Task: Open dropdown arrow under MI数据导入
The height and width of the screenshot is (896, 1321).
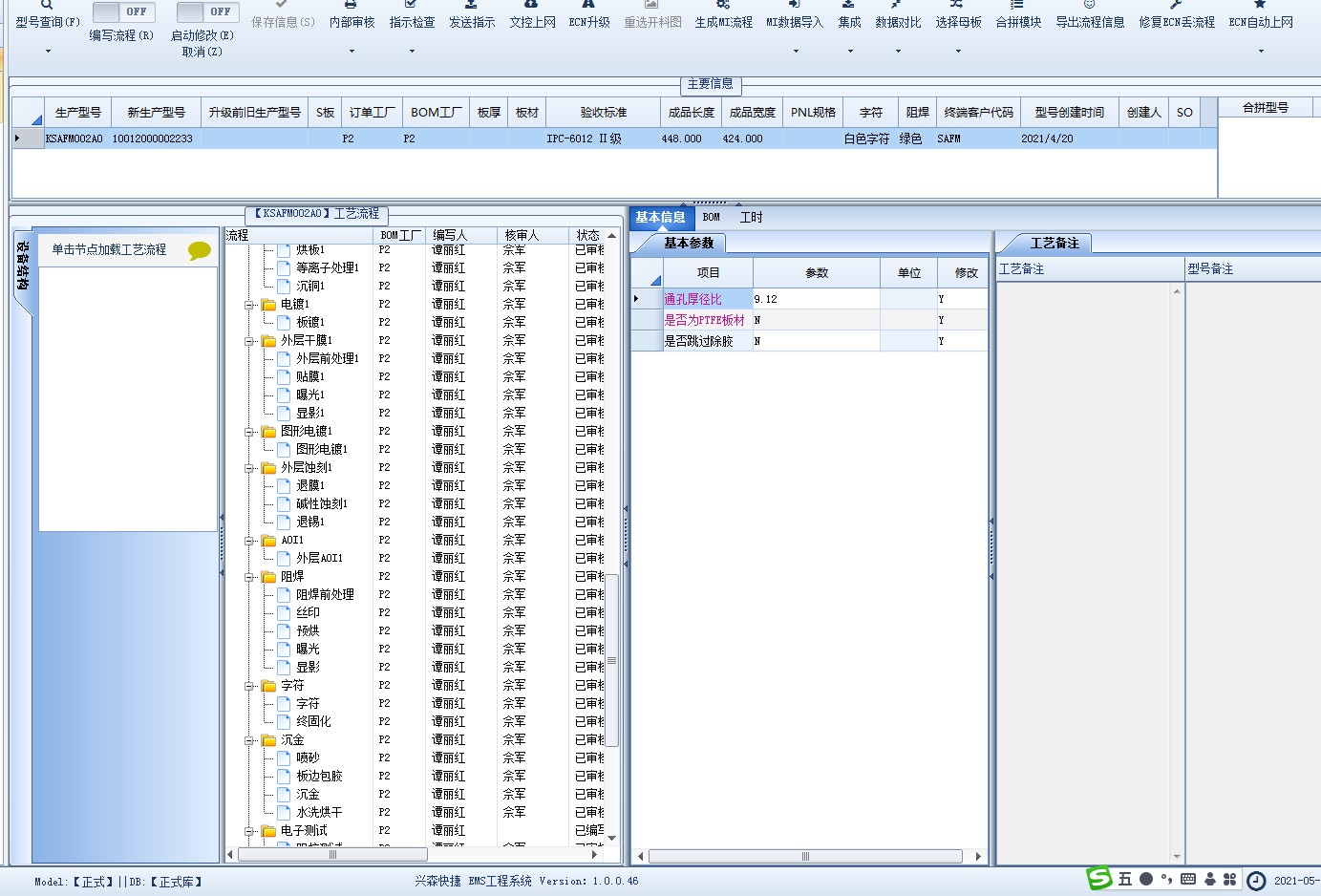Action: pos(795,51)
